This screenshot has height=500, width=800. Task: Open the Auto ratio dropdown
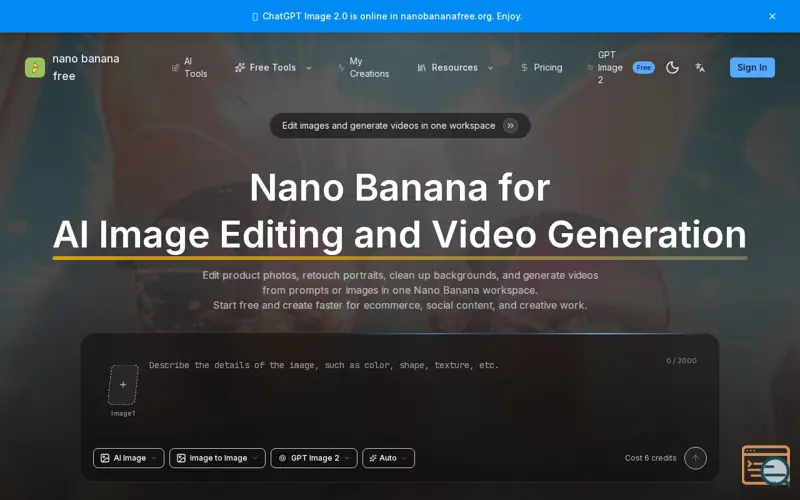point(388,458)
